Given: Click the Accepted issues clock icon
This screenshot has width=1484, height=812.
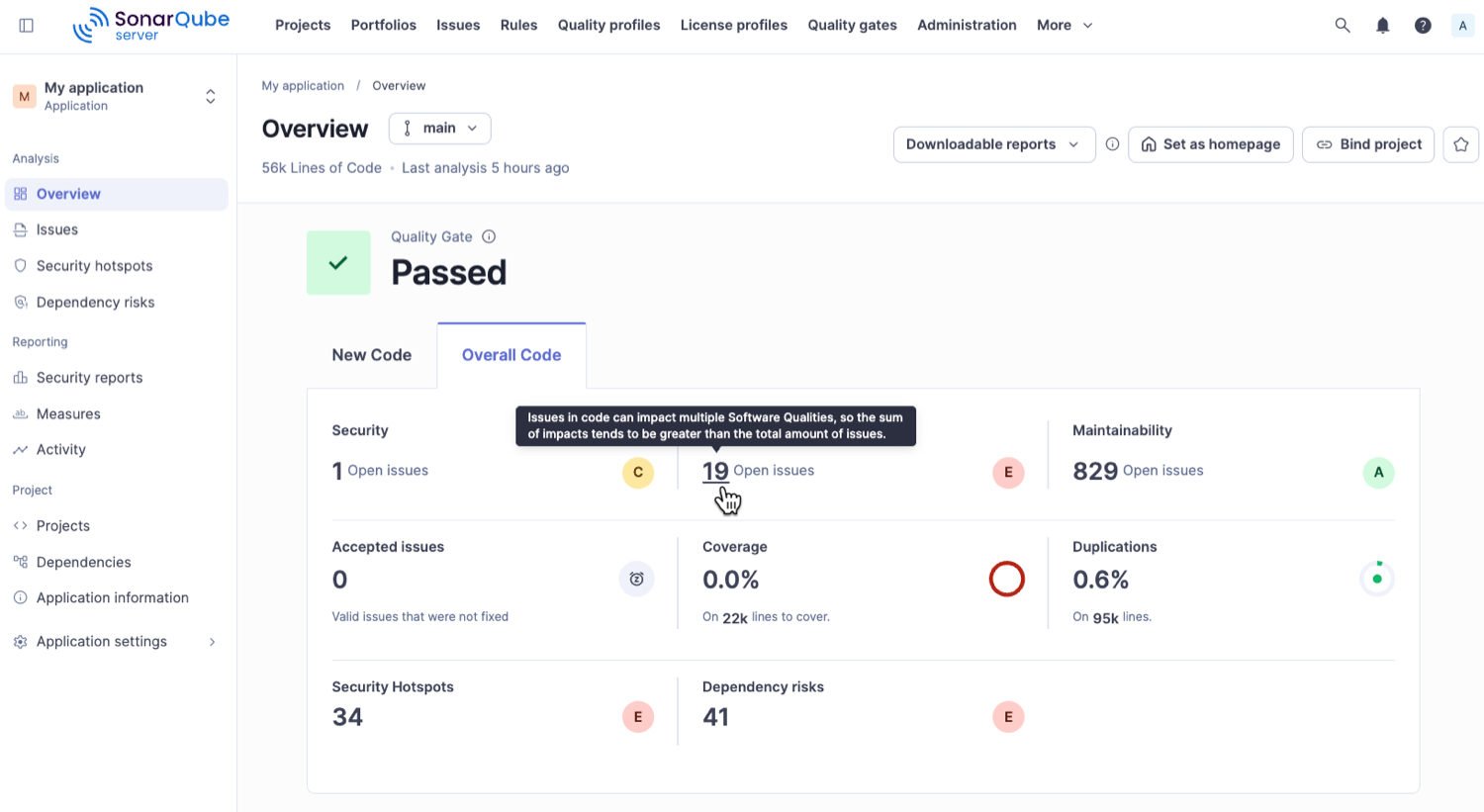Looking at the screenshot, I should click(x=637, y=580).
